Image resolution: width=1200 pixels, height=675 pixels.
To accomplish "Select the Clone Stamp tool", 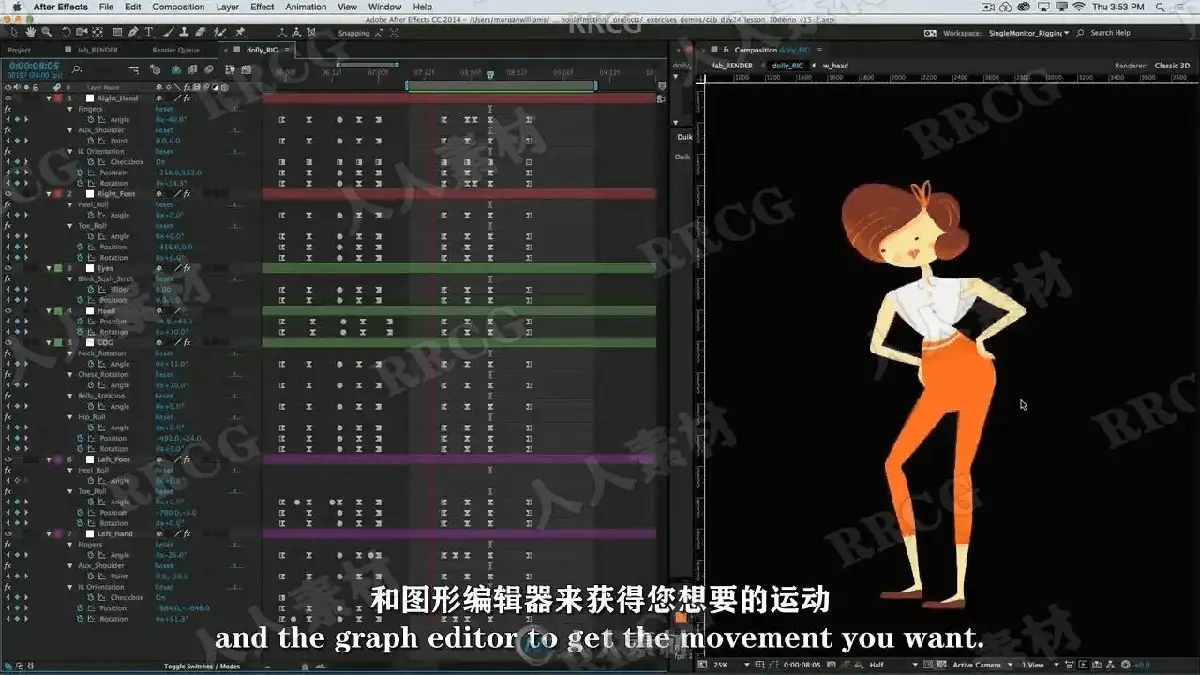I will [x=184, y=33].
